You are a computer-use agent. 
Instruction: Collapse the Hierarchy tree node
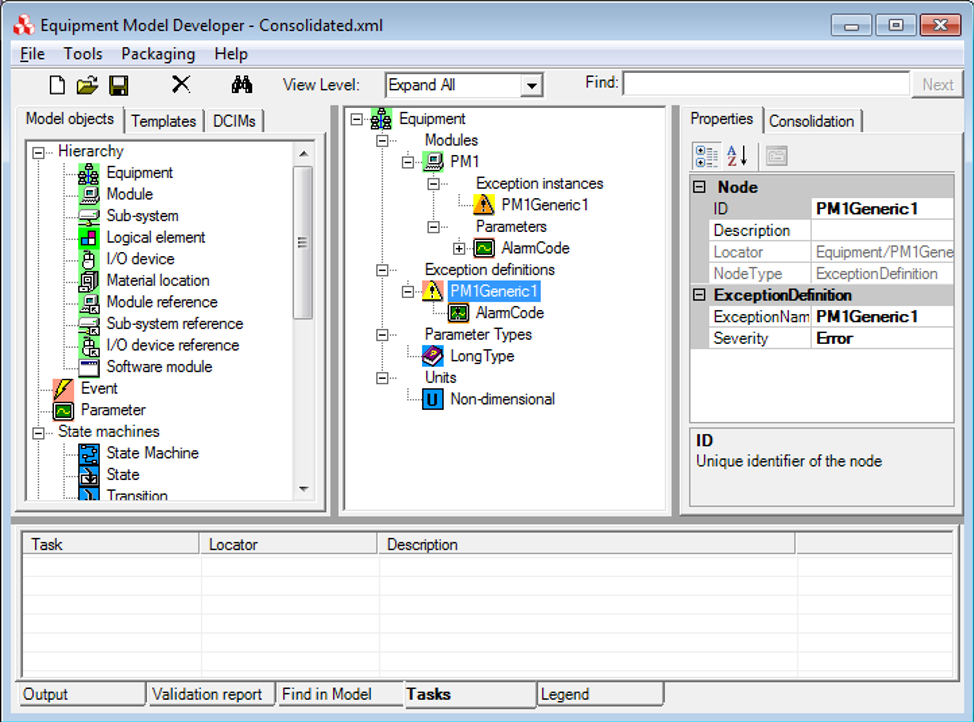tap(39, 152)
